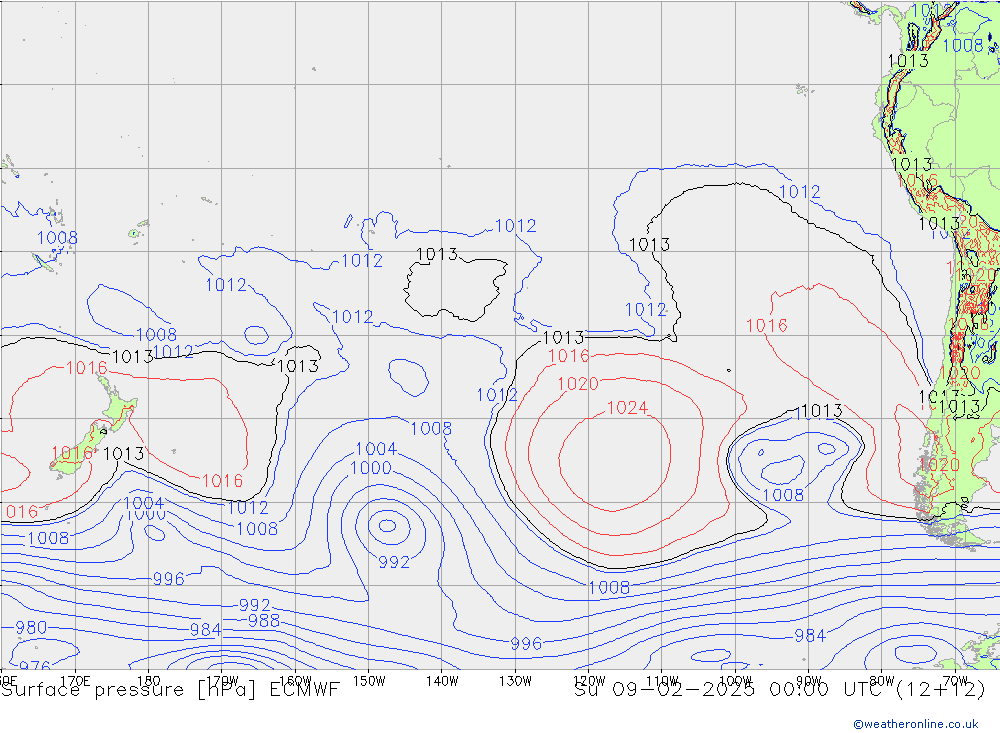
Task: Click the 1008 label inside low west of Chile
Action: click(x=783, y=494)
